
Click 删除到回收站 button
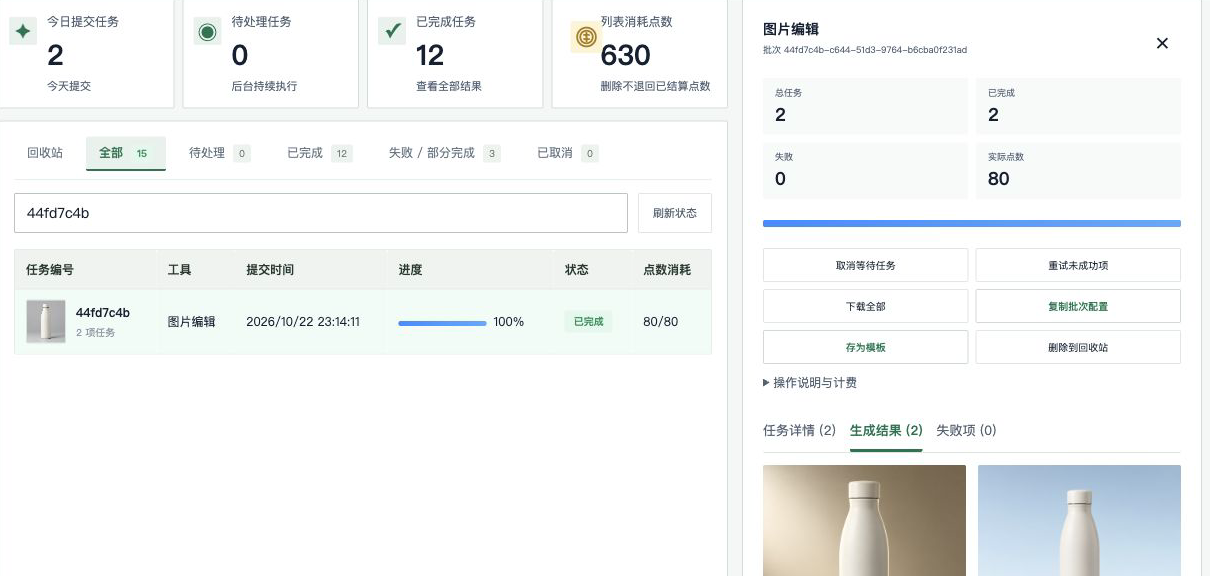tap(1078, 347)
